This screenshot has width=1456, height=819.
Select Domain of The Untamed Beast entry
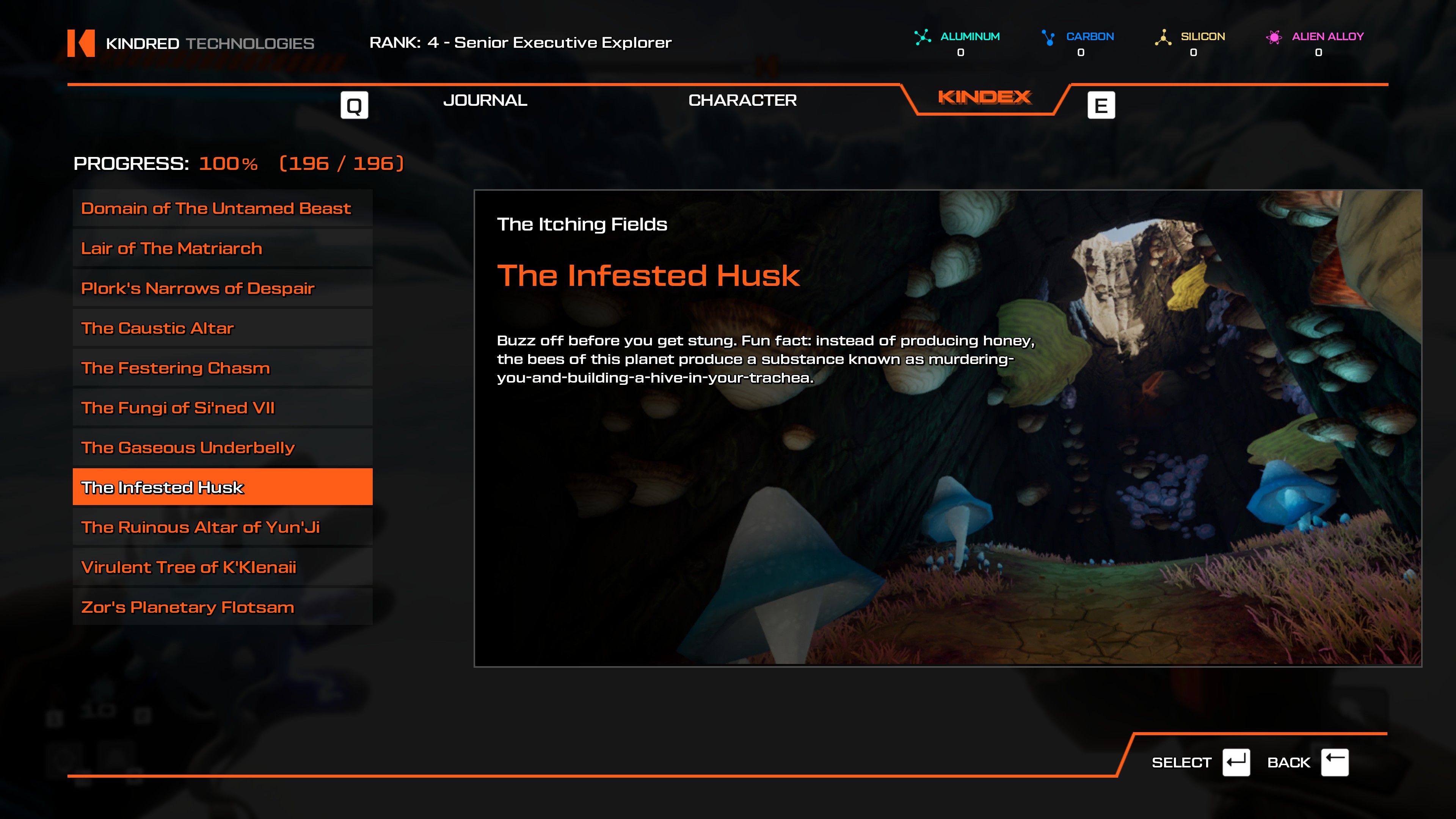(x=223, y=208)
